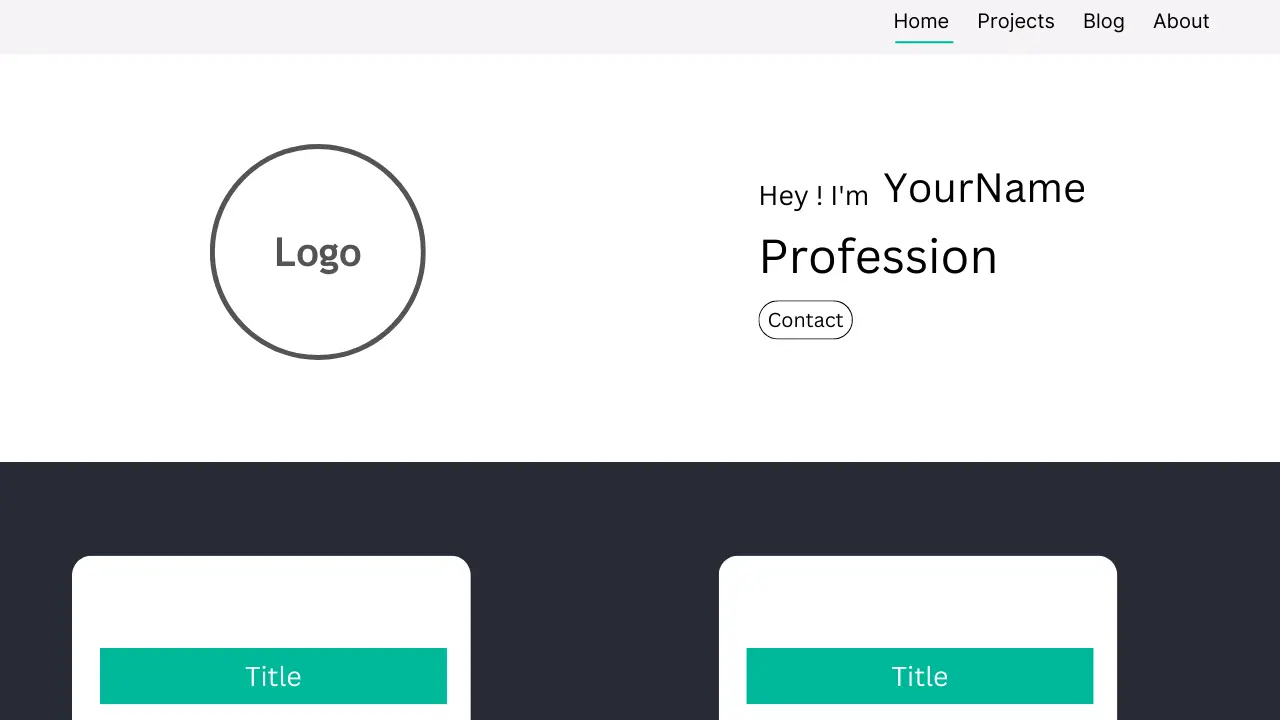
Task: Click the Contact button
Action: [805, 320]
